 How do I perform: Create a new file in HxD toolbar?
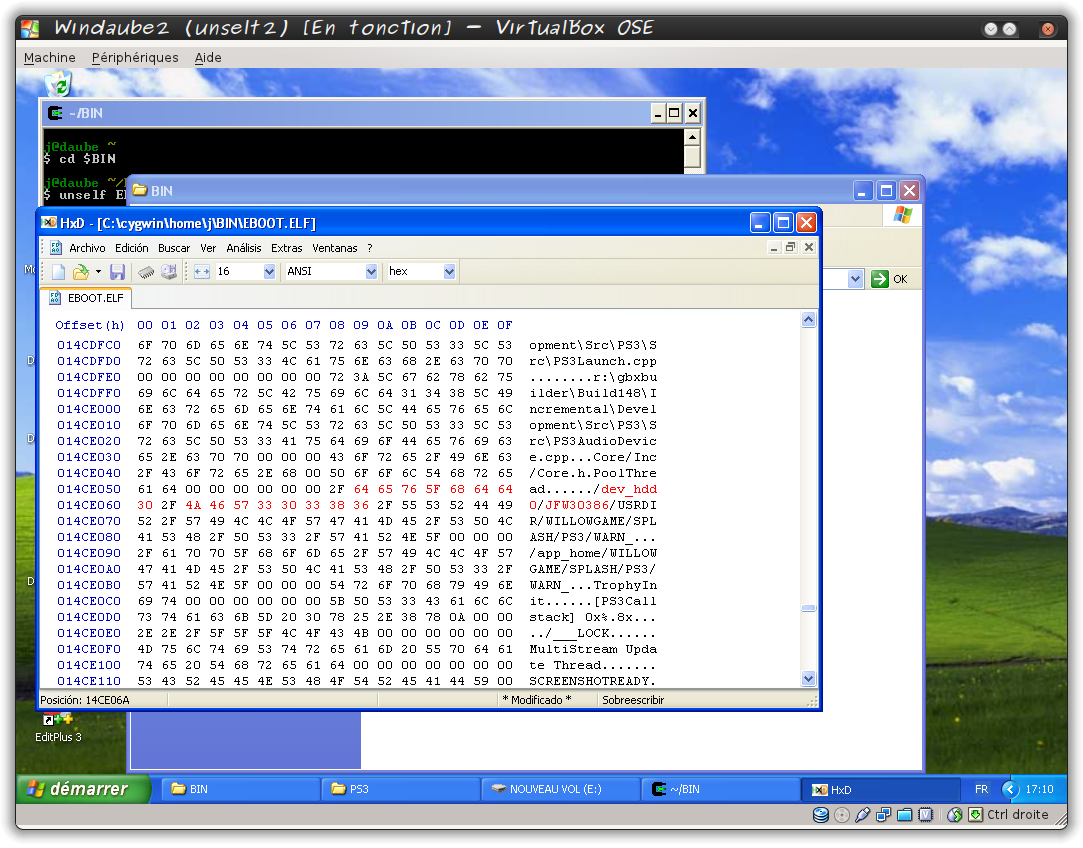point(58,272)
